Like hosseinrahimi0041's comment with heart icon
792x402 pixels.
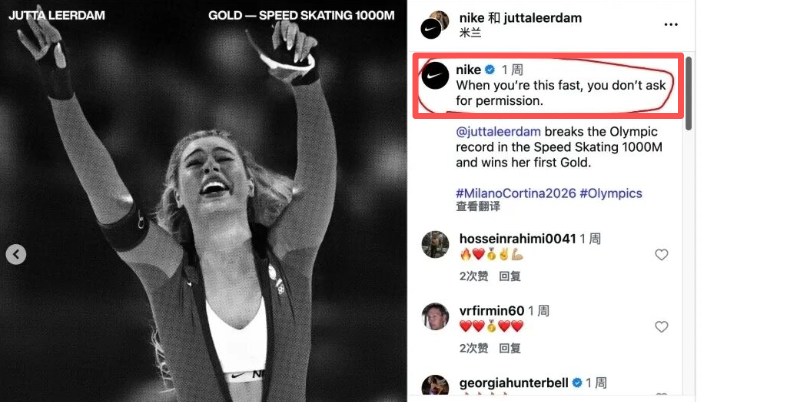(x=661, y=255)
